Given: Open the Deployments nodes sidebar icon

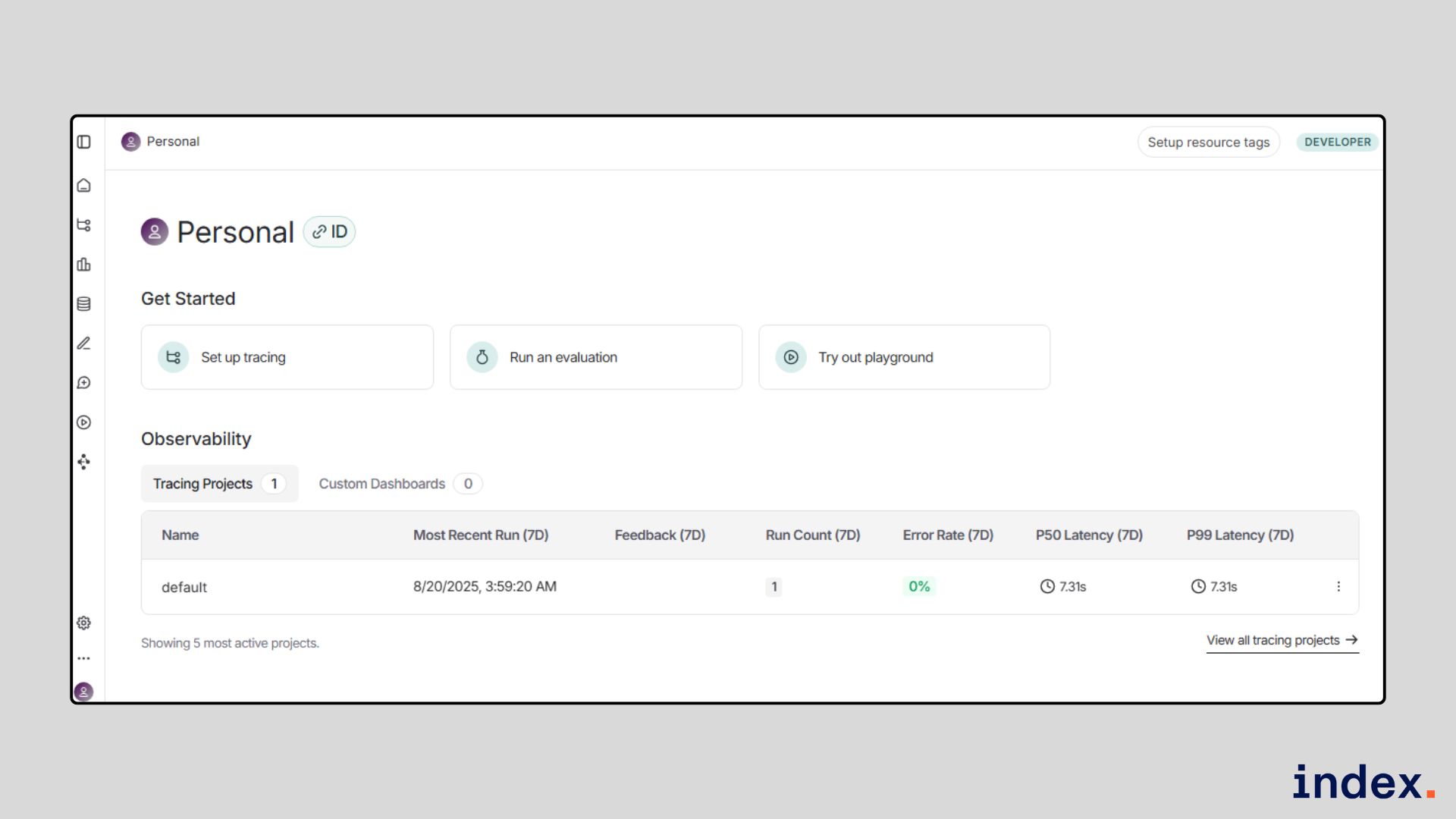Looking at the screenshot, I should pyautogui.click(x=84, y=462).
